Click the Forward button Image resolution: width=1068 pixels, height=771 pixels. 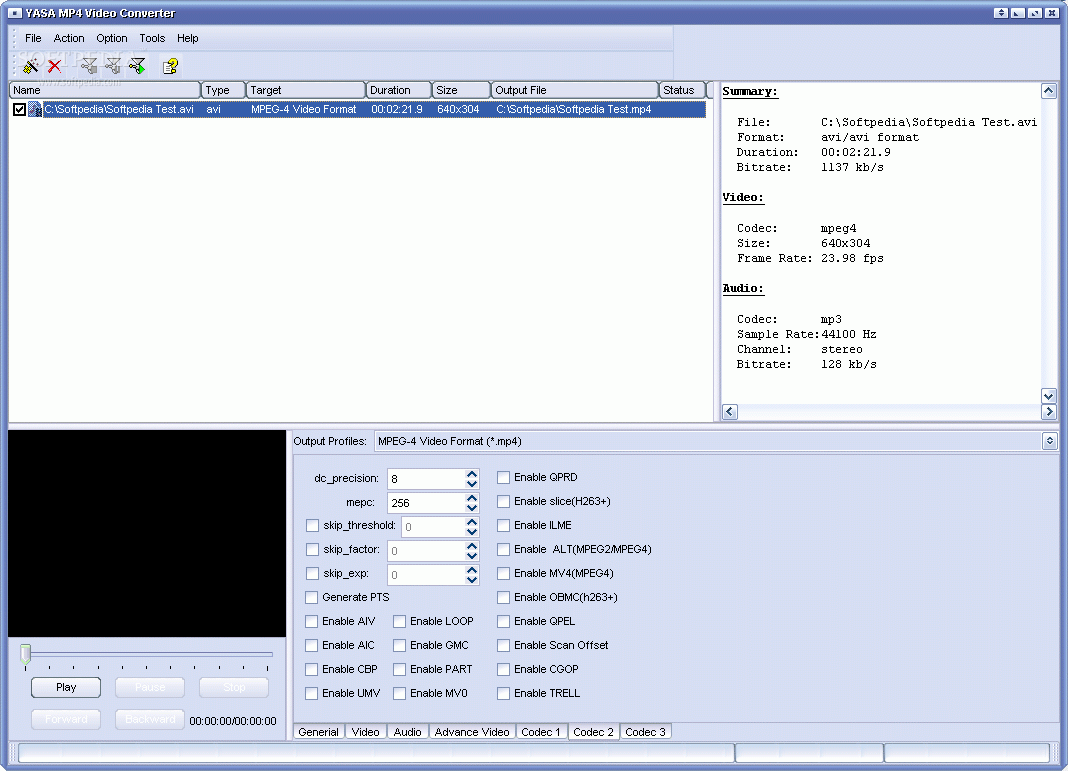[66, 719]
